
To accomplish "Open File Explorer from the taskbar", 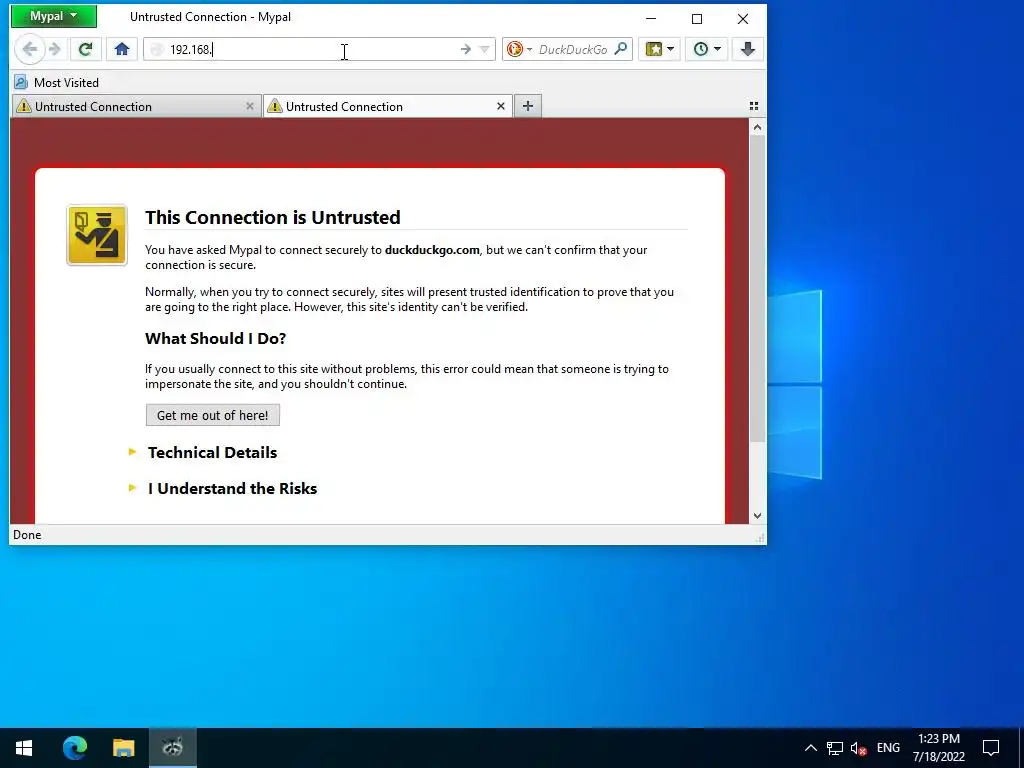I will pos(123,748).
